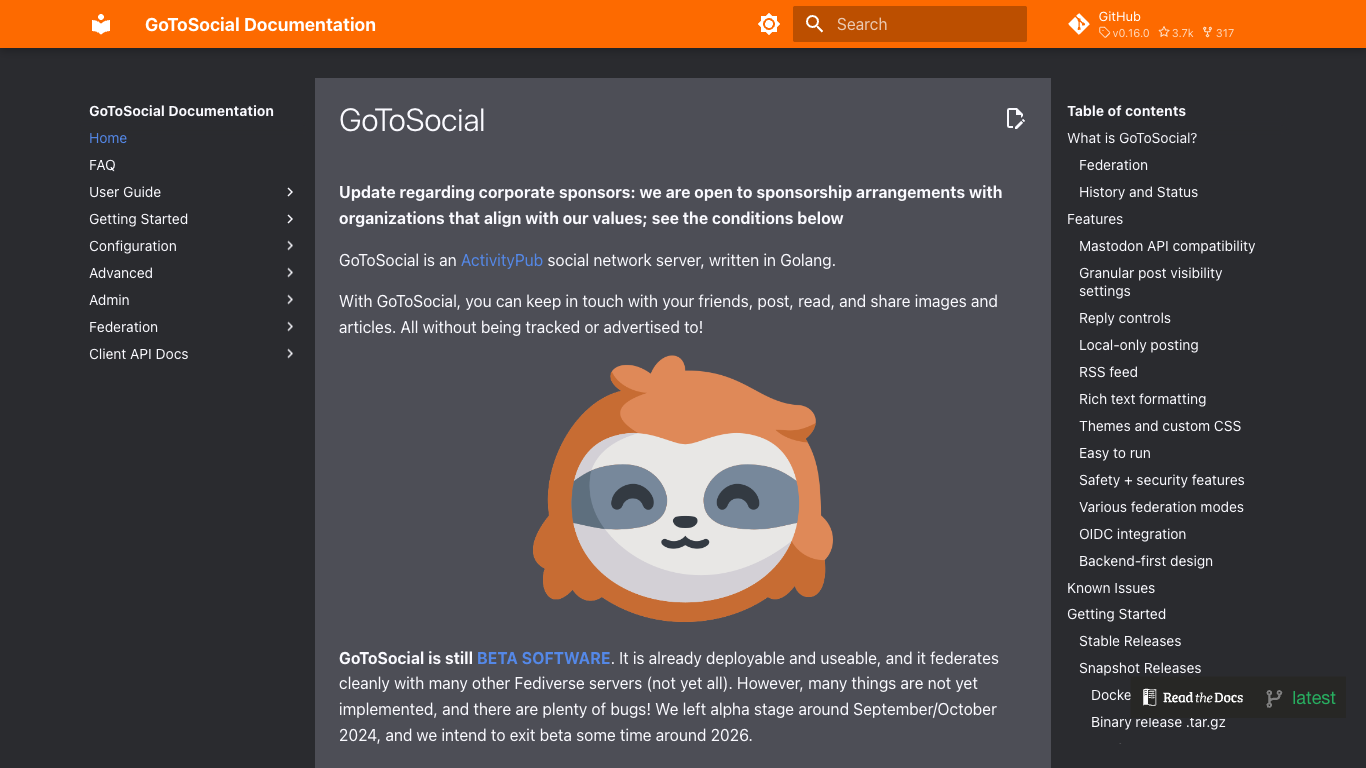Expand Getting Started section arrow
The height and width of the screenshot is (768, 1366).
click(x=290, y=219)
